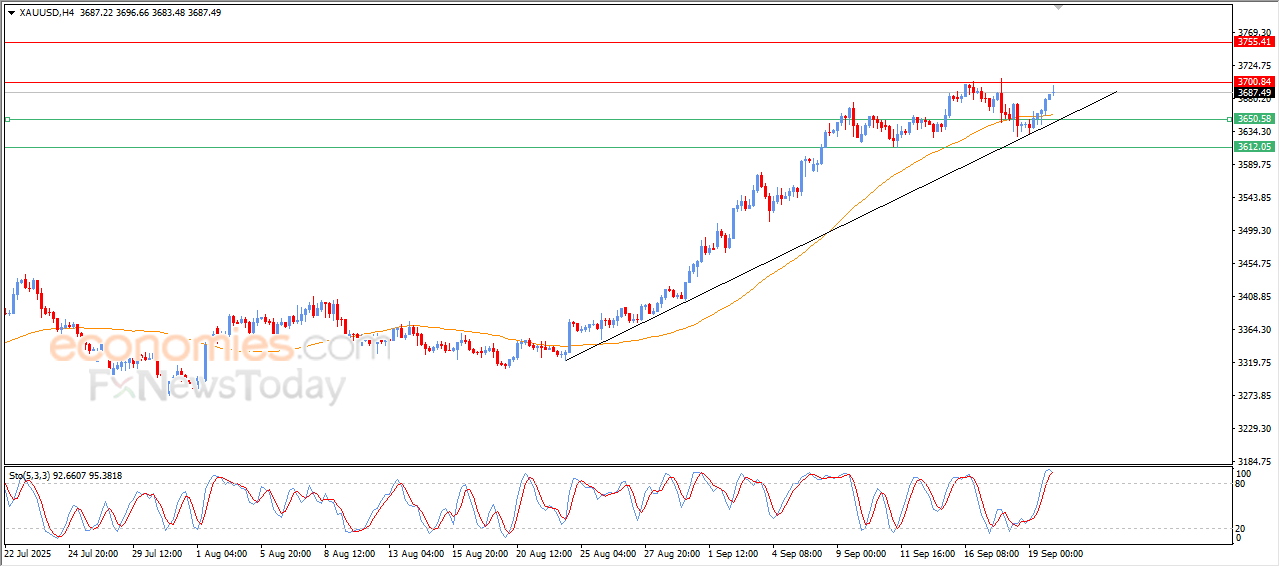Click the XAUUSD,H4 symbol title

point(45,13)
